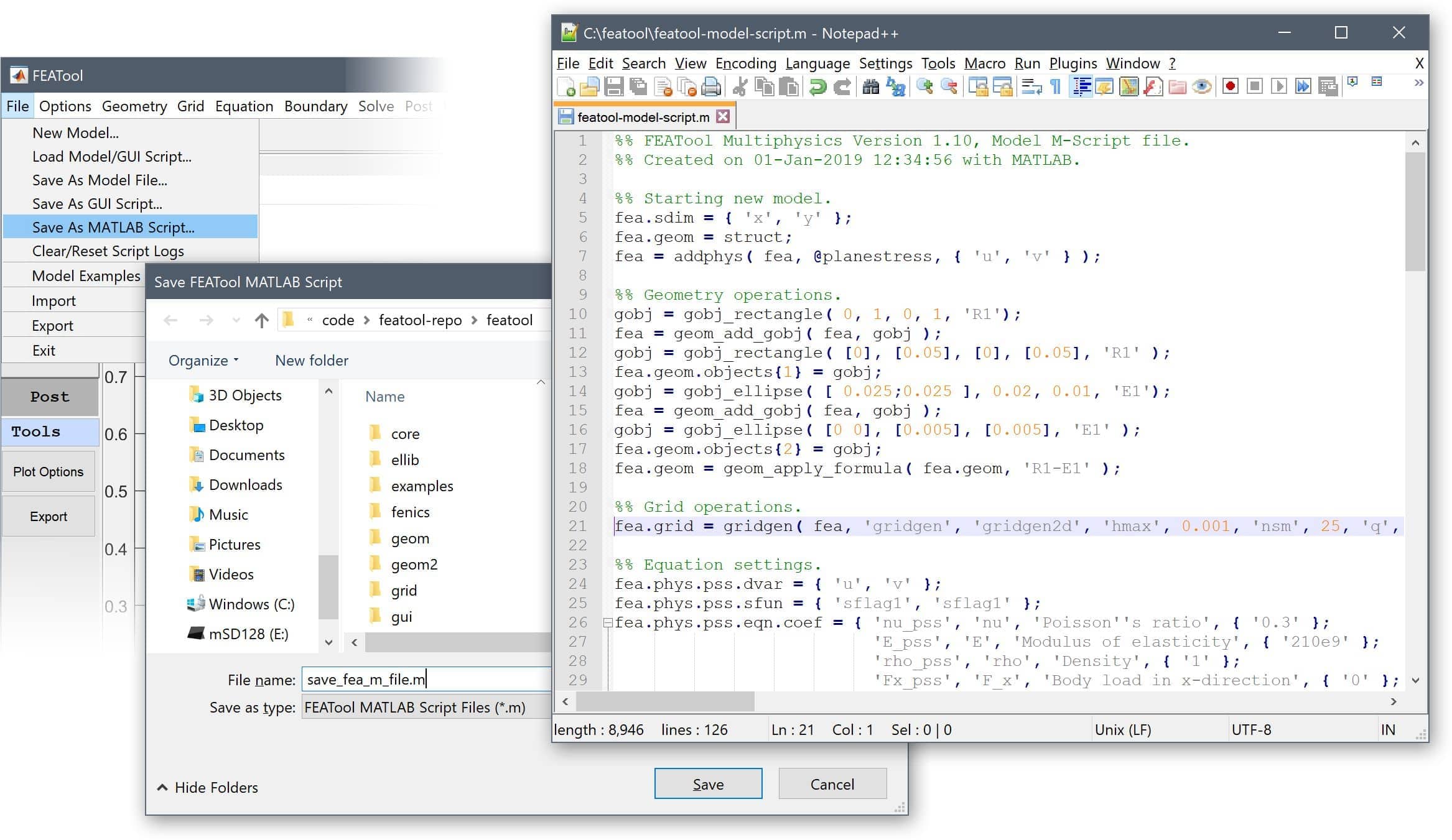The height and width of the screenshot is (840, 1452).
Task: Open recent locations dropdown arrow in dialog
Action: pyautogui.click(x=236, y=320)
